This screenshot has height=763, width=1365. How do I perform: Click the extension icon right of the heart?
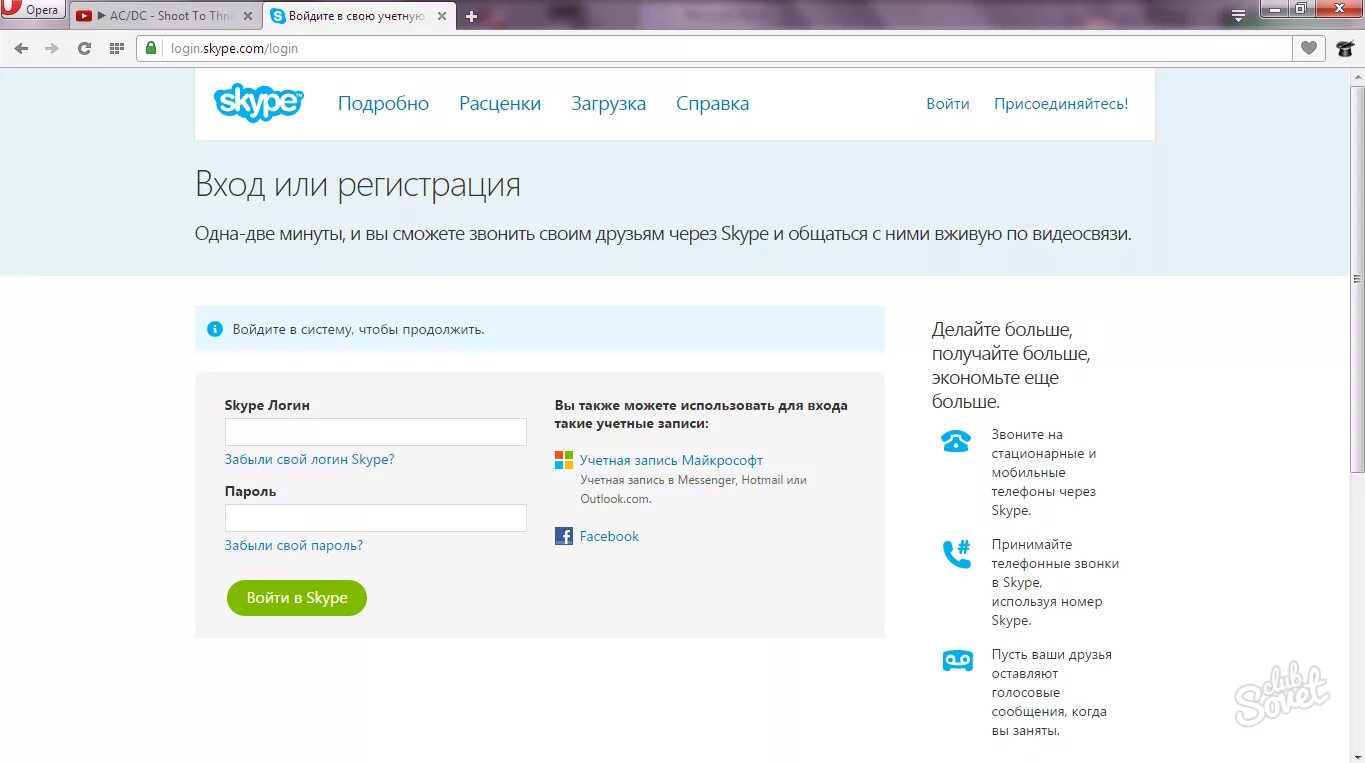(1345, 48)
